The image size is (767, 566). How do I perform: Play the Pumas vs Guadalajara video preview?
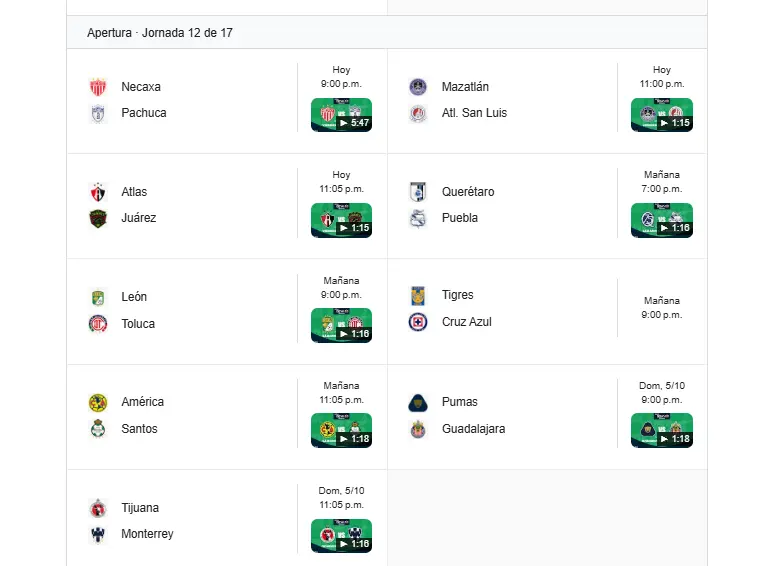662,430
